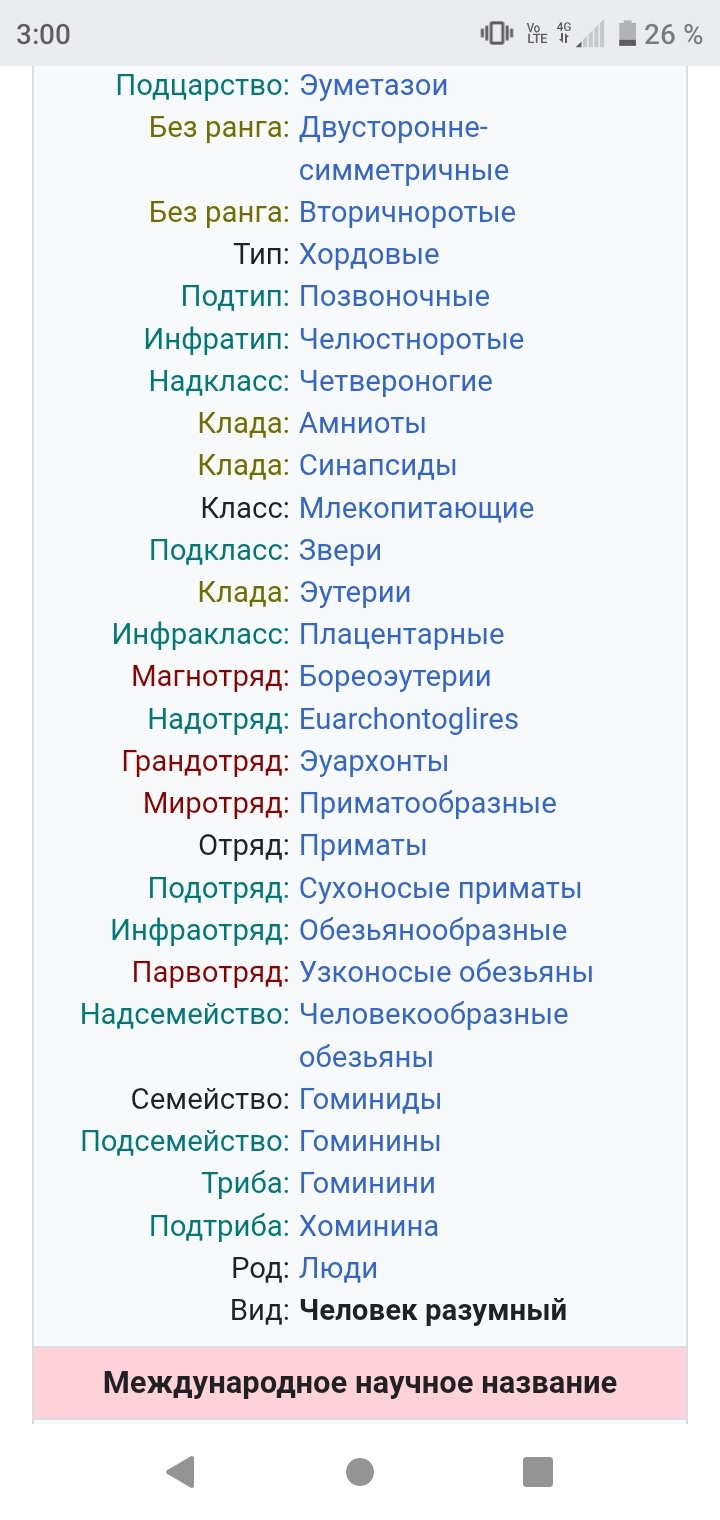720x1520 pixels.
Task: Tap the battery icon in status bar
Action: pyautogui.click(x=627, y=34)
